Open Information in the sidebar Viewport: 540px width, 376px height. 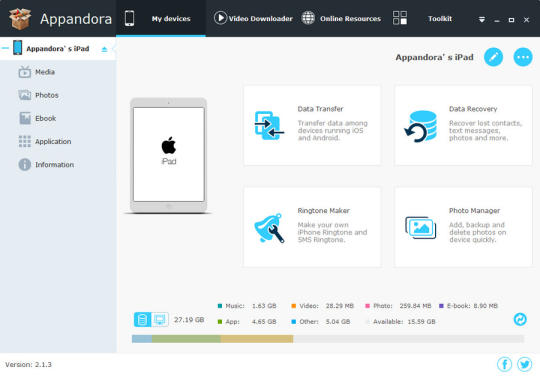click(x=58, y=165)
